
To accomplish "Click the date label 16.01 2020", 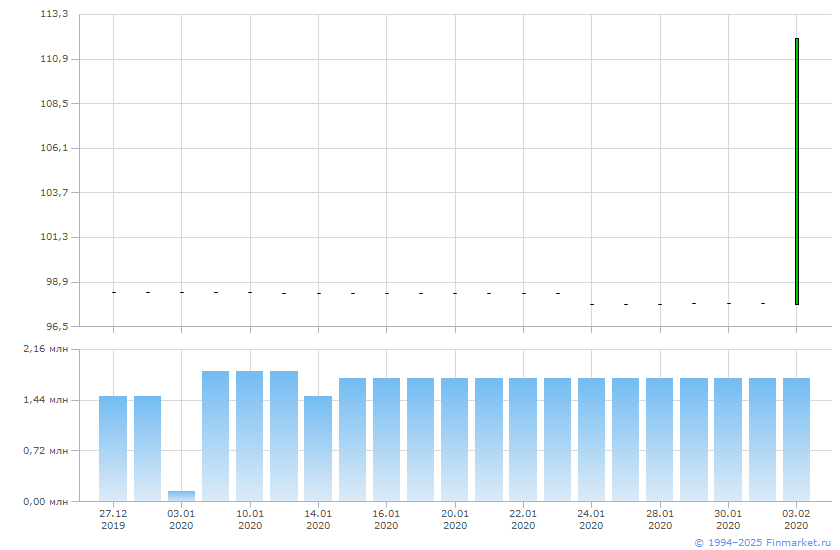I will (386, 519).
